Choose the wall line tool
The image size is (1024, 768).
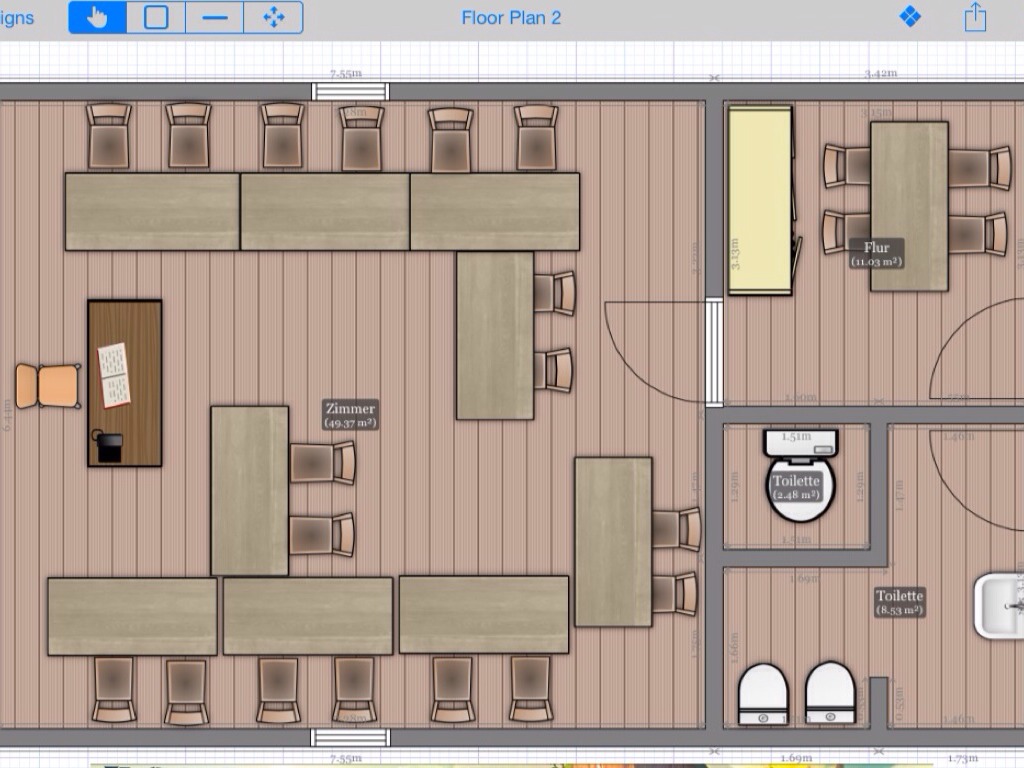pos(214,18)
